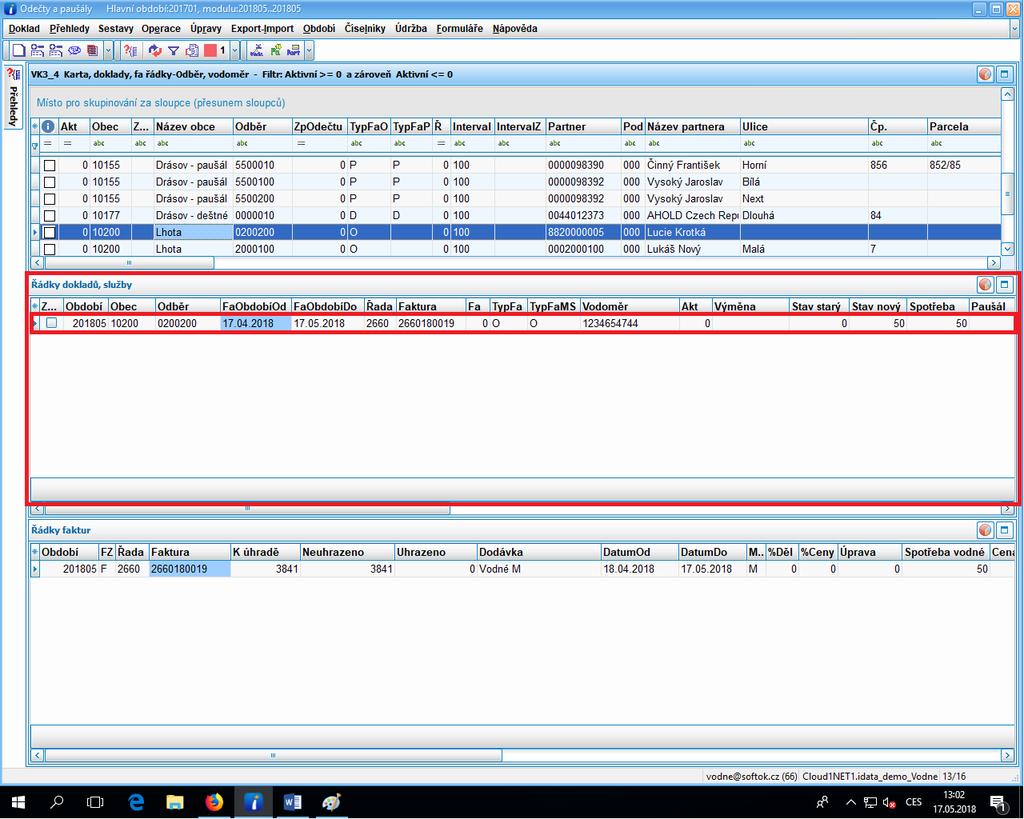Sort by K úhradě column header
The width and height of the screenshot is (1024, 819).
coord(265,552)
